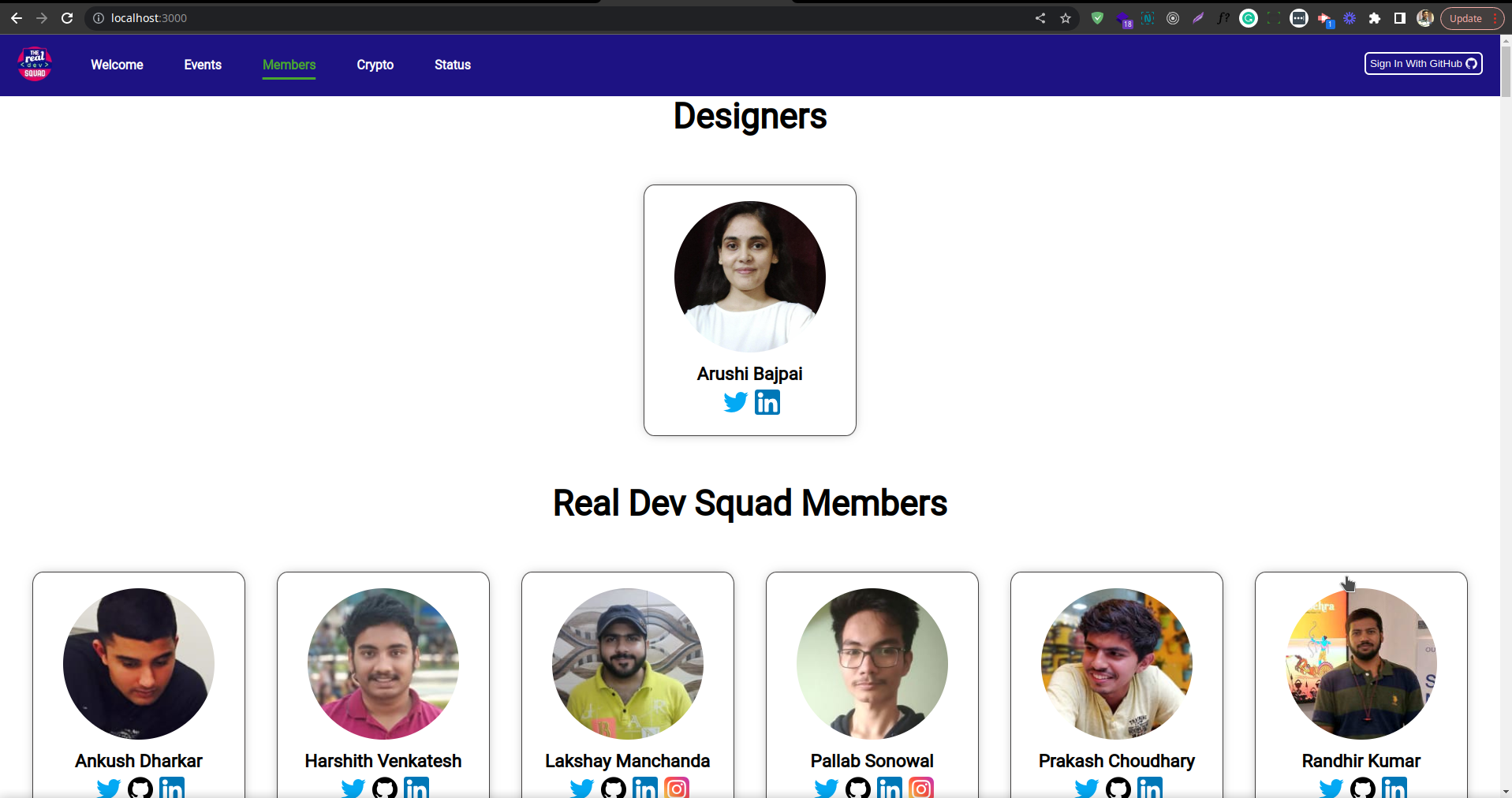Click the name Lakshay Manchanda
1512x798 pixels.
coord(628,761)
